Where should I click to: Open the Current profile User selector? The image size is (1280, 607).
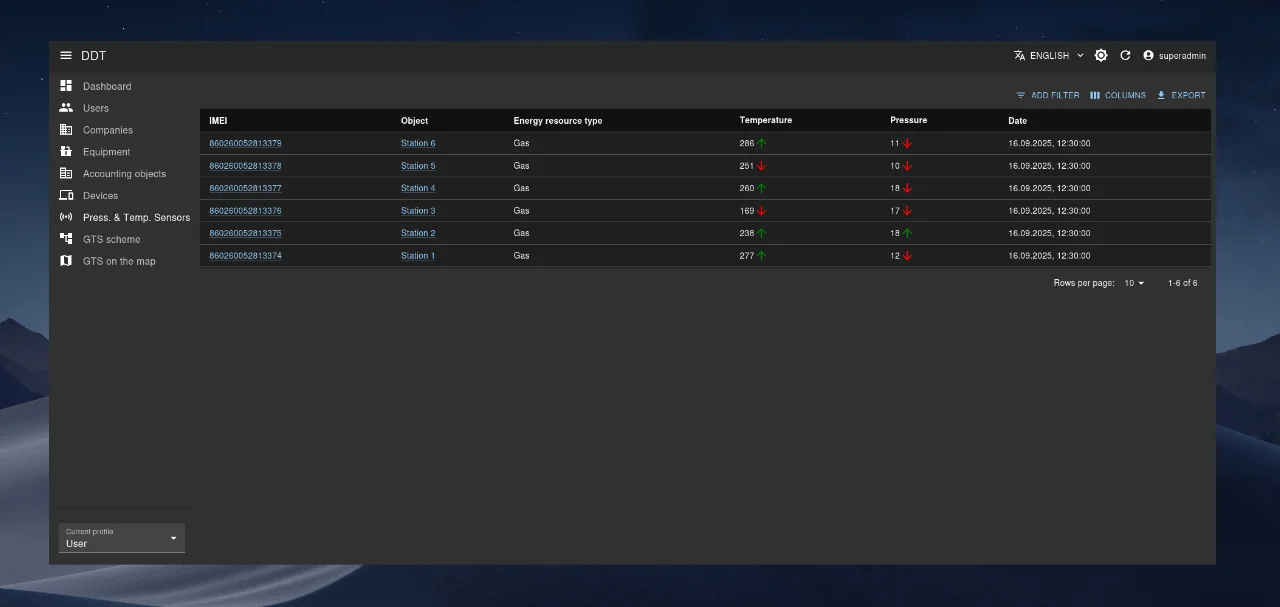[122, 538]
